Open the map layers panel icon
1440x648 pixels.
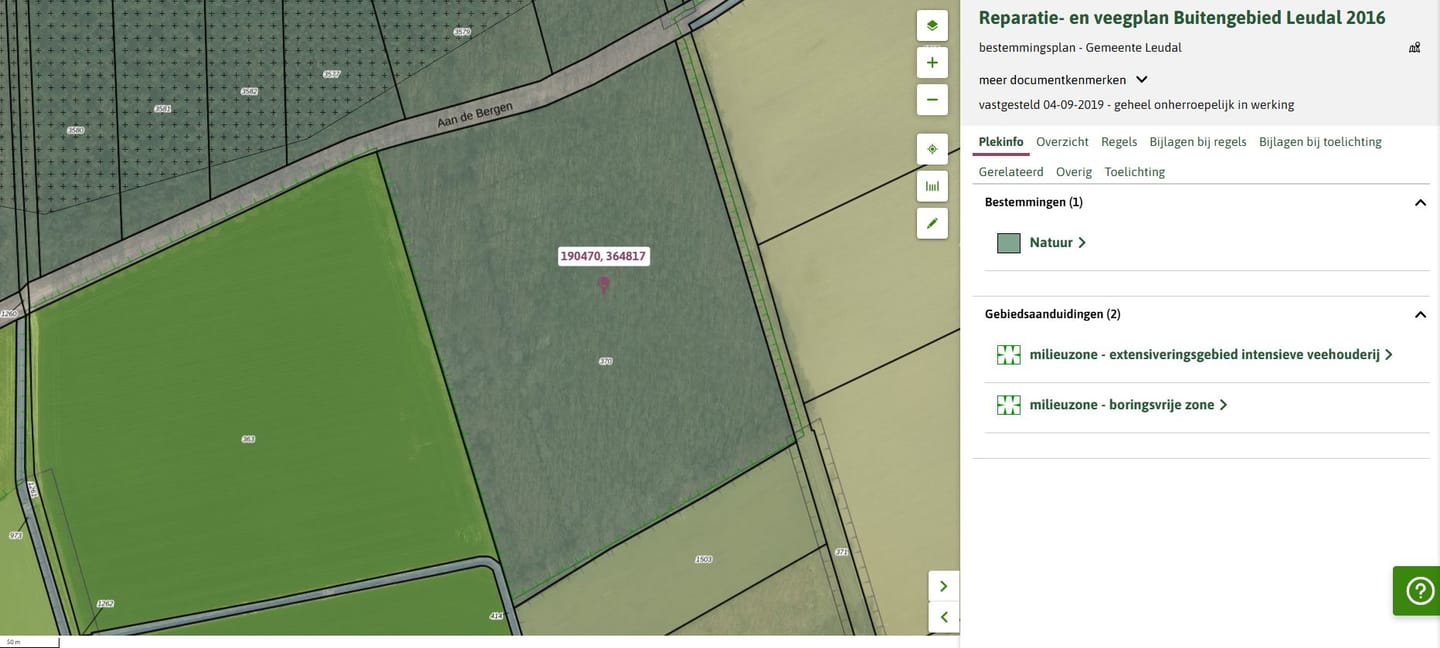[932, 26]
